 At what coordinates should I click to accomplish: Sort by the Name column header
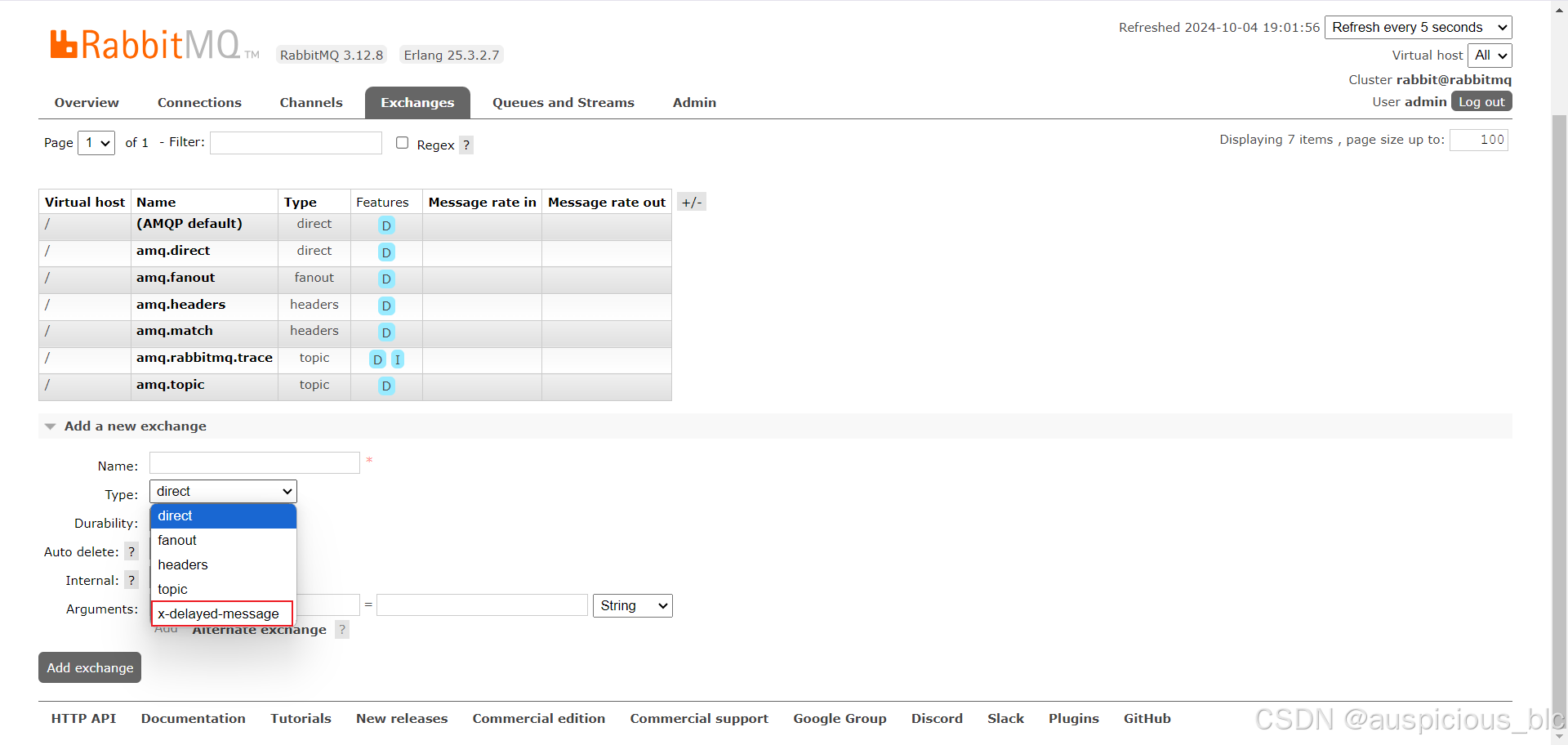coord(156,202)
